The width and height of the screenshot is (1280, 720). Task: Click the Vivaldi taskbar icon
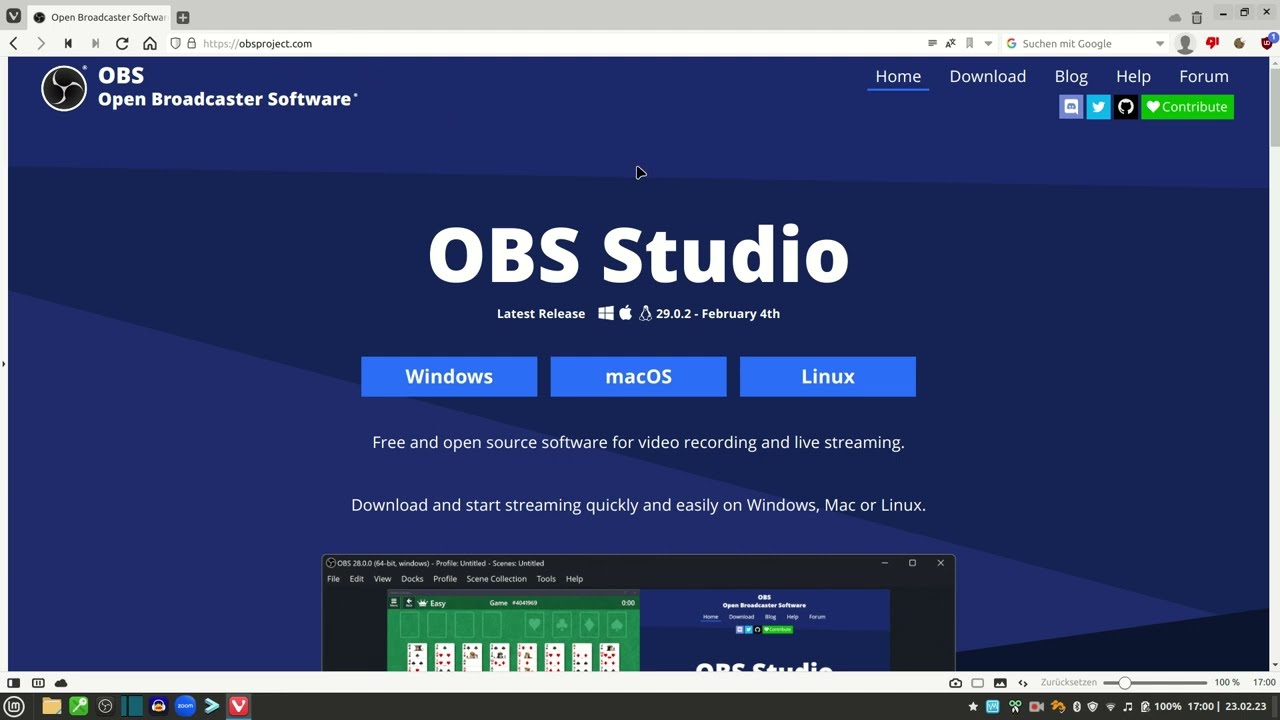click(238, 706)
